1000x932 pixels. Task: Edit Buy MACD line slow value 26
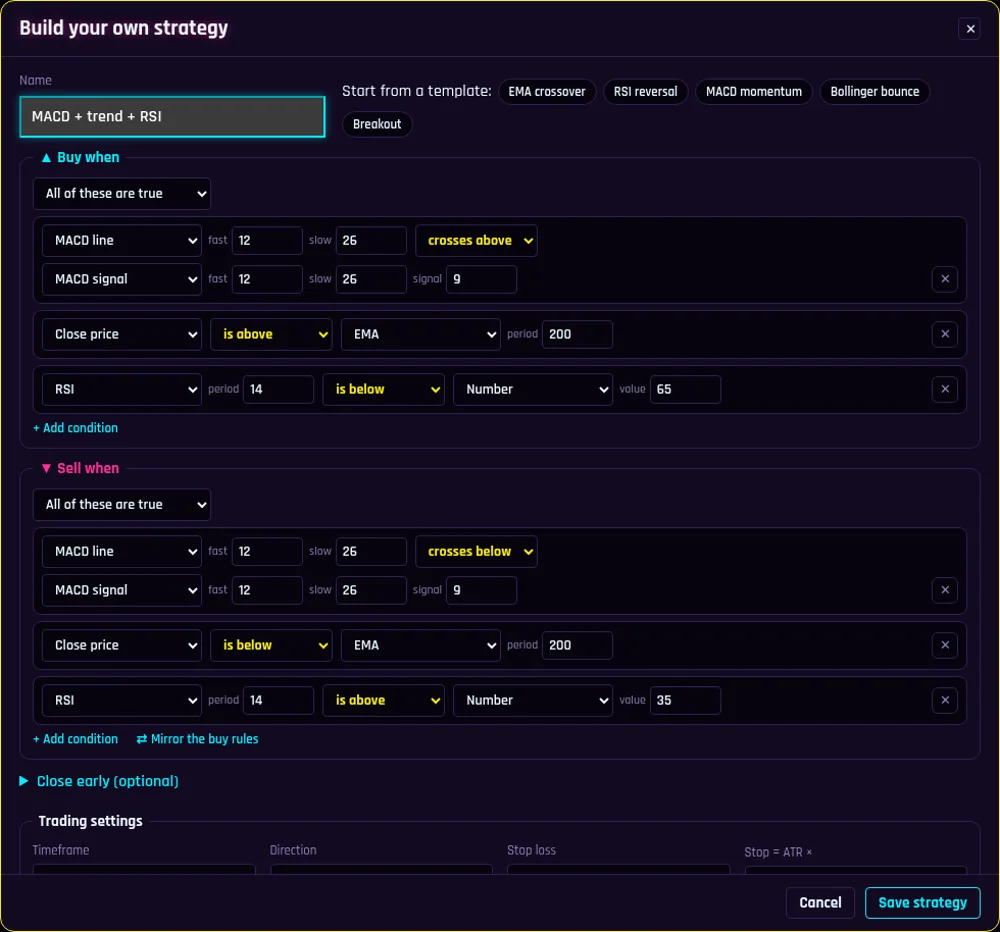click(371, 240)
